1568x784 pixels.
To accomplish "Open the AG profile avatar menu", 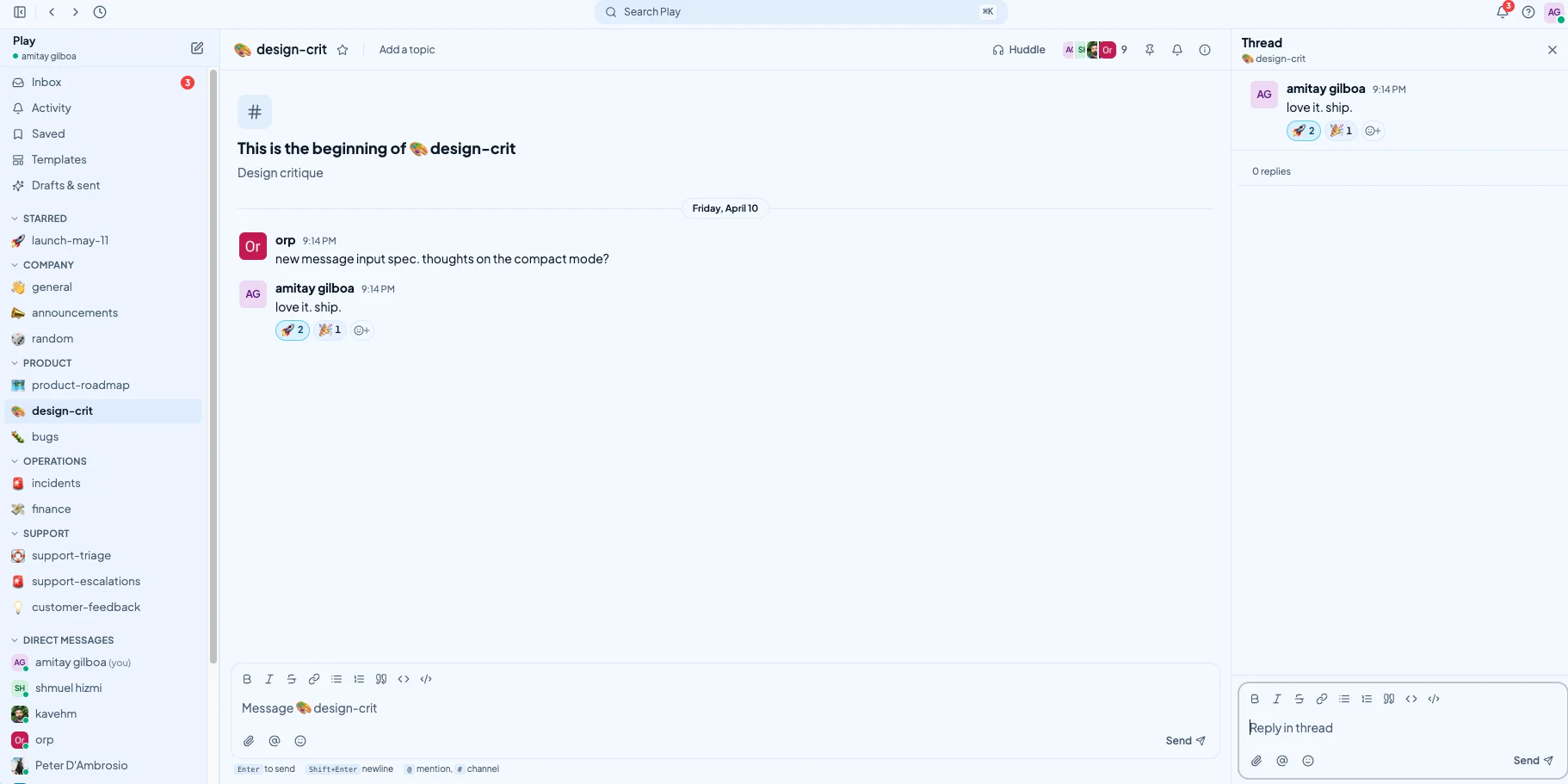I will tap(1554, 12).
